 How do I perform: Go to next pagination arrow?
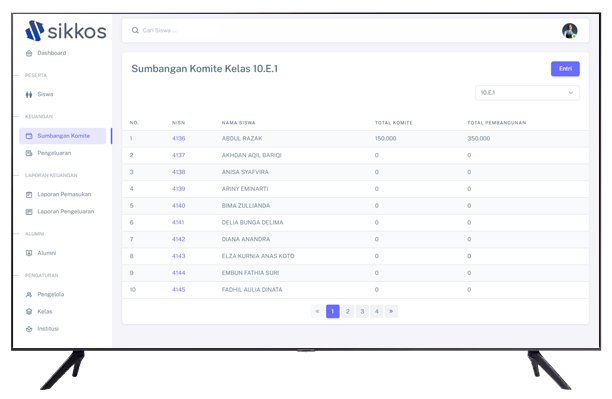[391, 311]
